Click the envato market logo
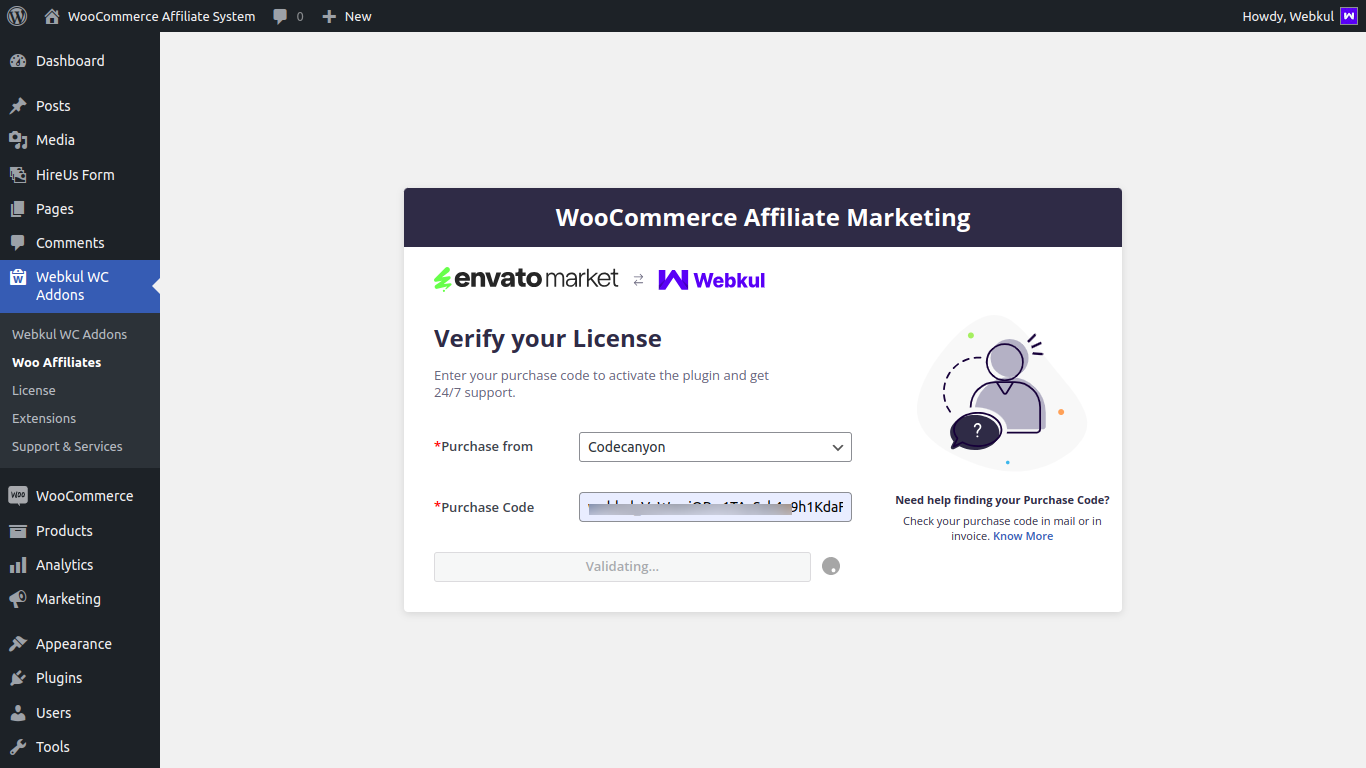The height and width of the screenshot is (768, 1366). (525, 278)
